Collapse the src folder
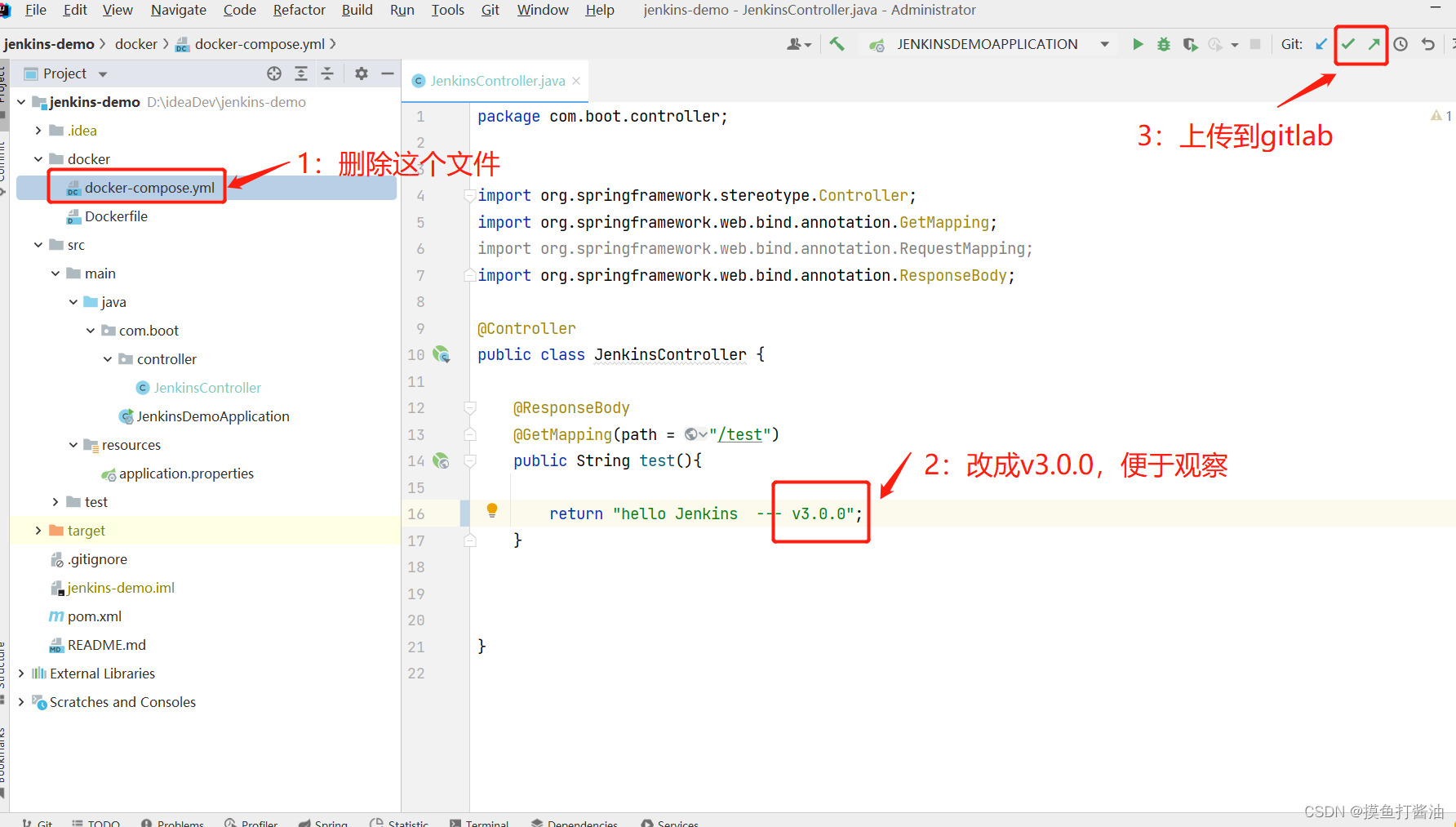 pos(38,245)
